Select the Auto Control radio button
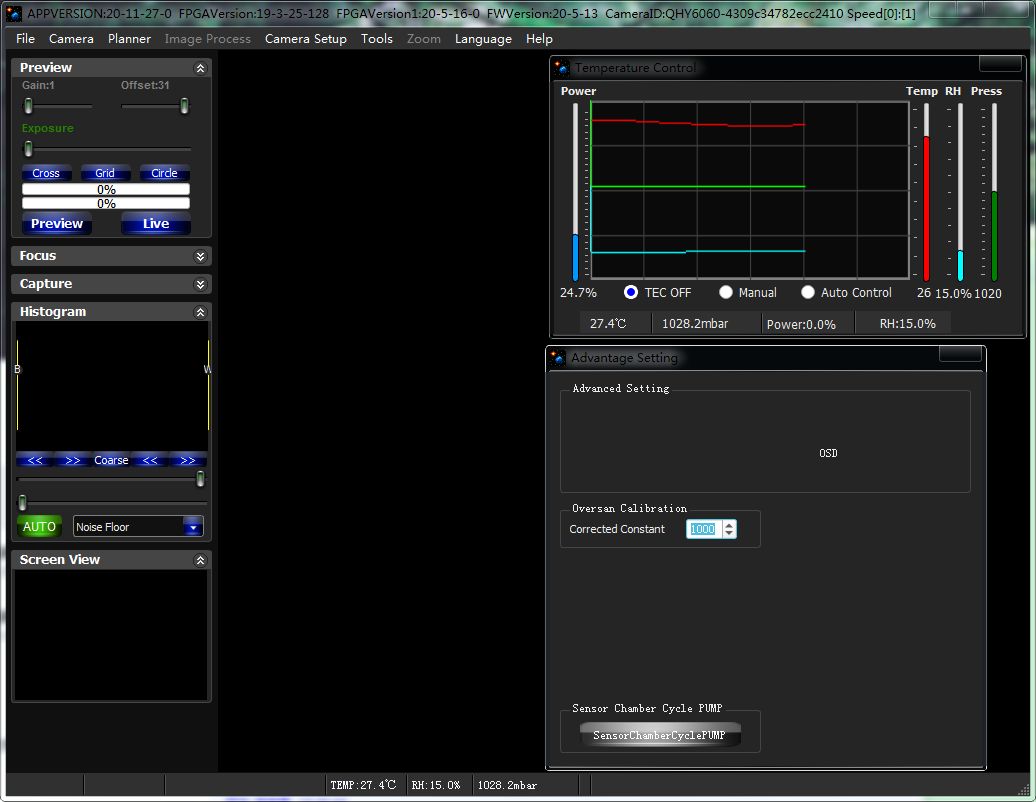This screenshot has width=1036, height=802. (807, 292)
